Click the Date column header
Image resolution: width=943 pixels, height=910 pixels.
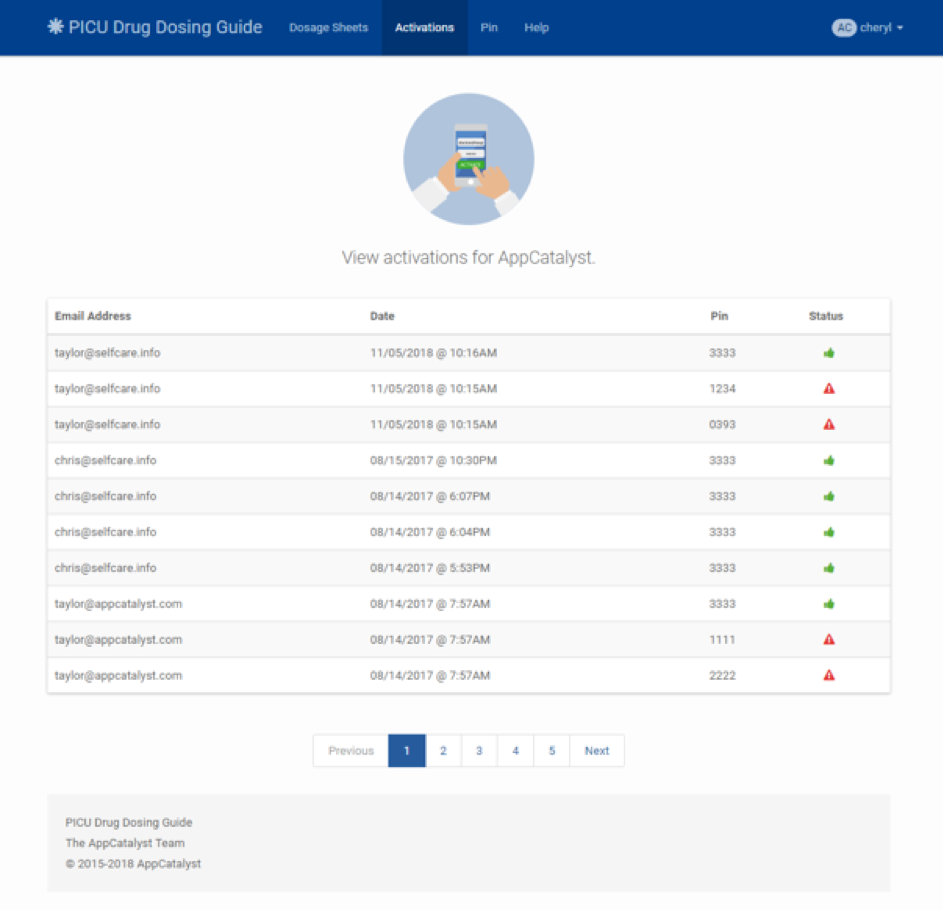coord(382,316)
